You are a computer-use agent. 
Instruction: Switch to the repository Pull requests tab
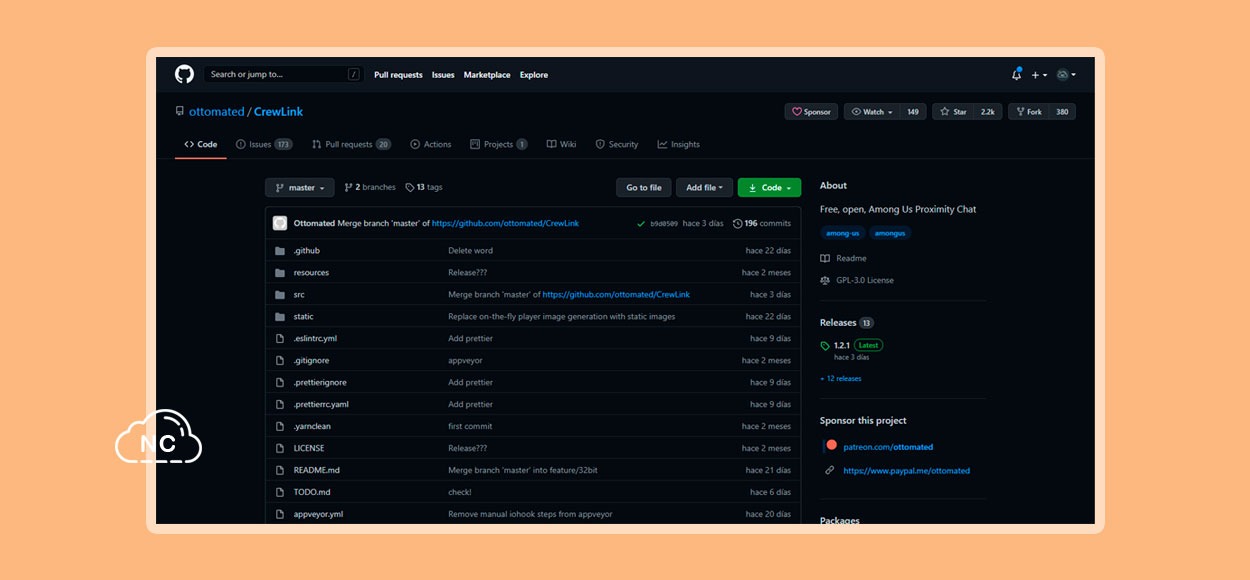coord(351,144)
